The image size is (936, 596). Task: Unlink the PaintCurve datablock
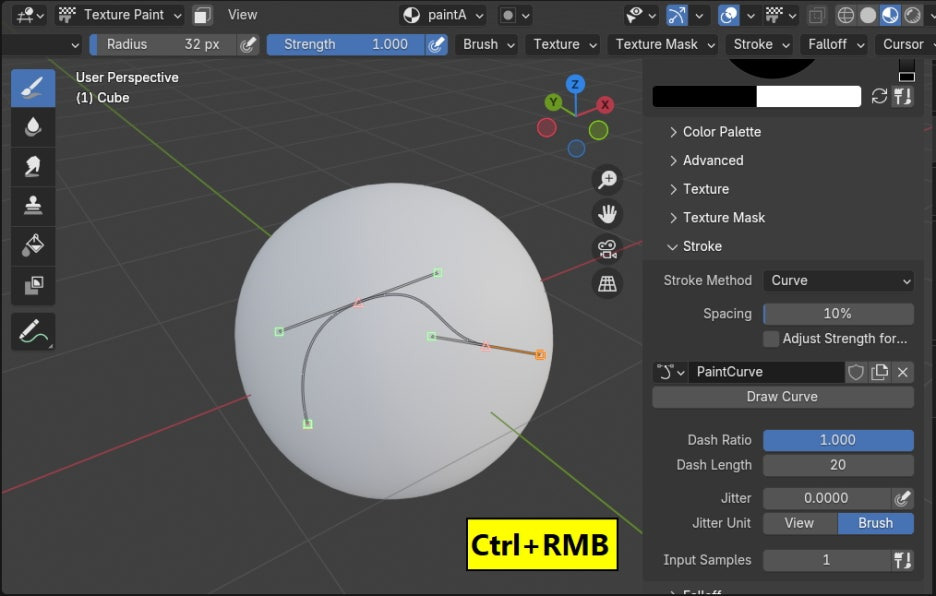pos(903,372)
